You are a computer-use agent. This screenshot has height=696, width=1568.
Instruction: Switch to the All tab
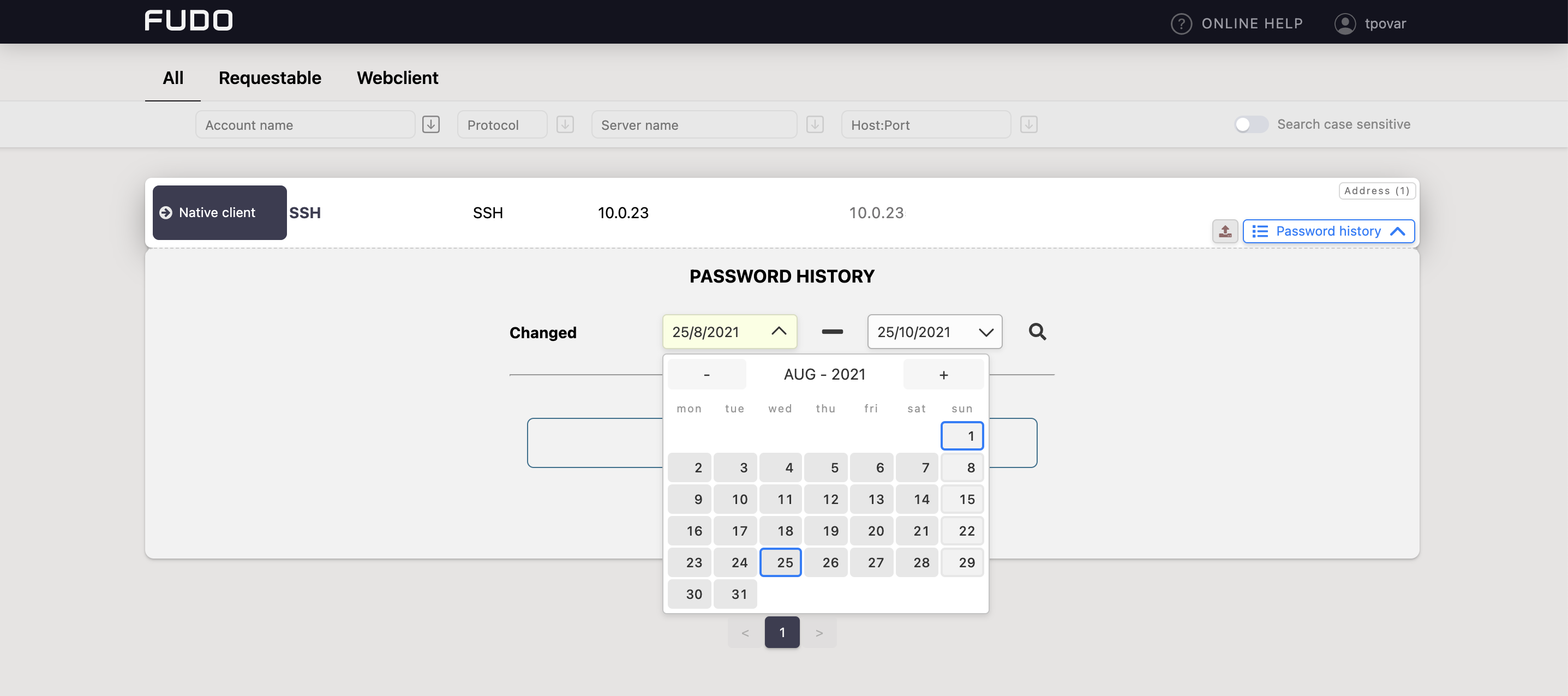click(173, 78)
